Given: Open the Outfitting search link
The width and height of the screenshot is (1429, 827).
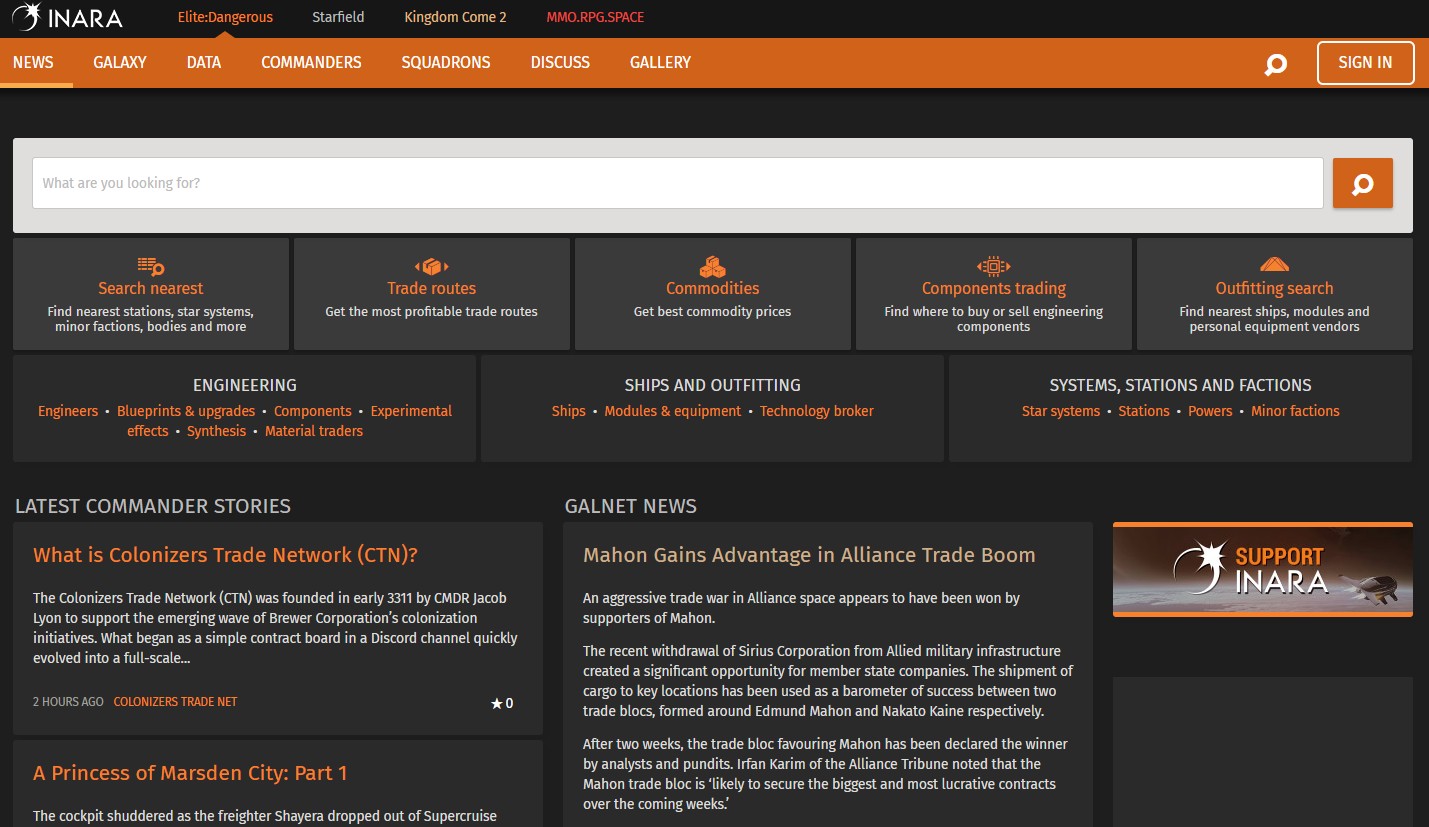Looking at the screenshot, I should (1275, 288).
